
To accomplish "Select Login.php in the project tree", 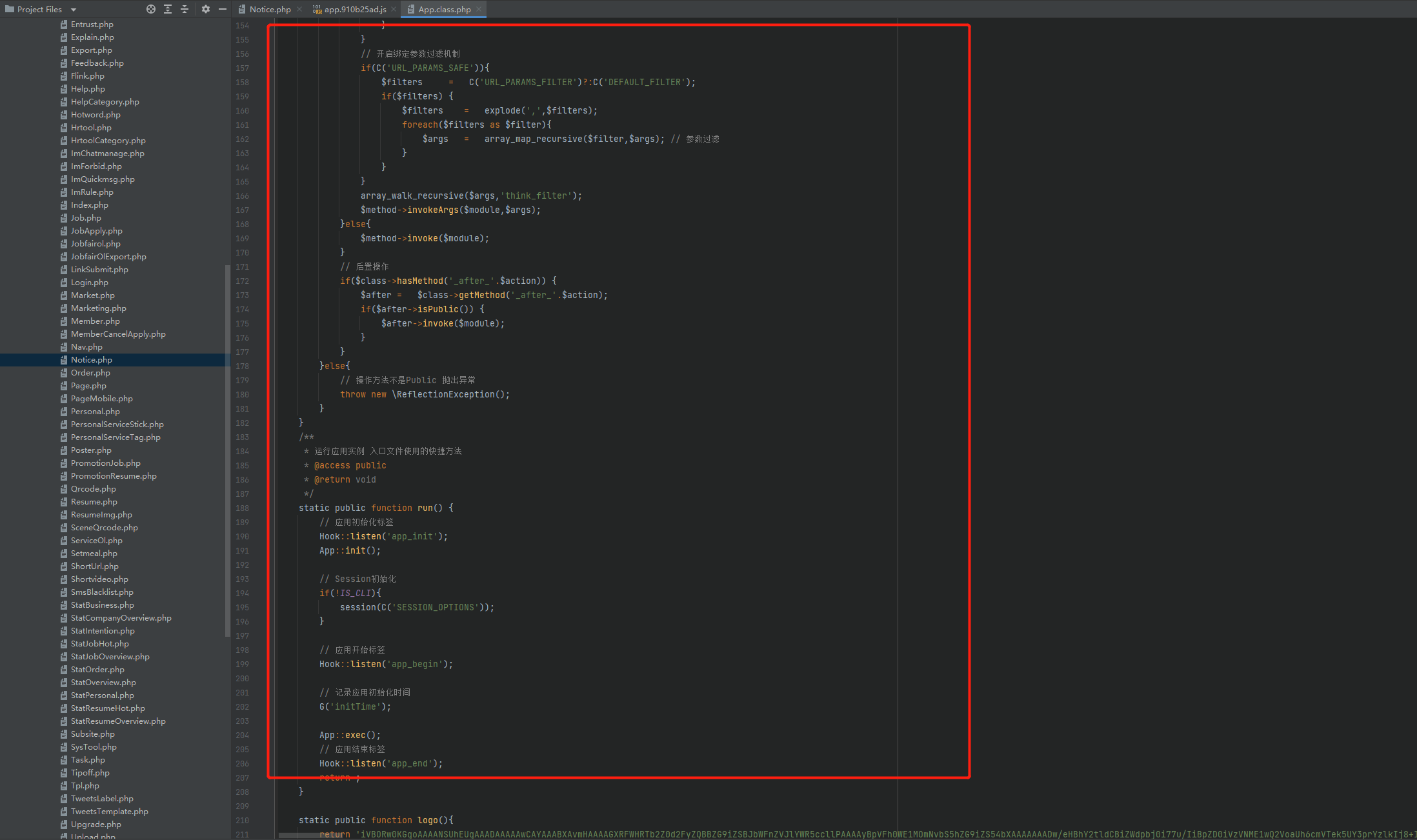I will (89, 282).
